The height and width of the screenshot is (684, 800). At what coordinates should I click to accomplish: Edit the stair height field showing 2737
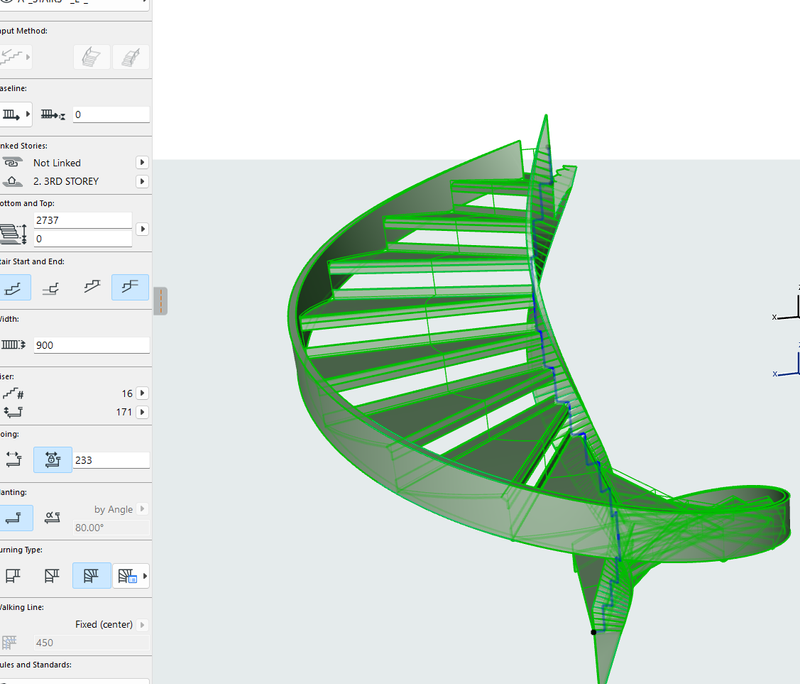[83, 220]
